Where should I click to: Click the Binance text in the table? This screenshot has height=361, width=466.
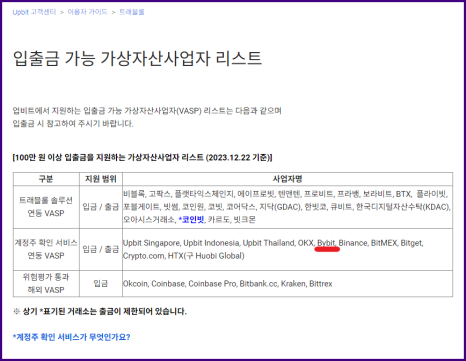pyautogui.click(x=353, y=243)
